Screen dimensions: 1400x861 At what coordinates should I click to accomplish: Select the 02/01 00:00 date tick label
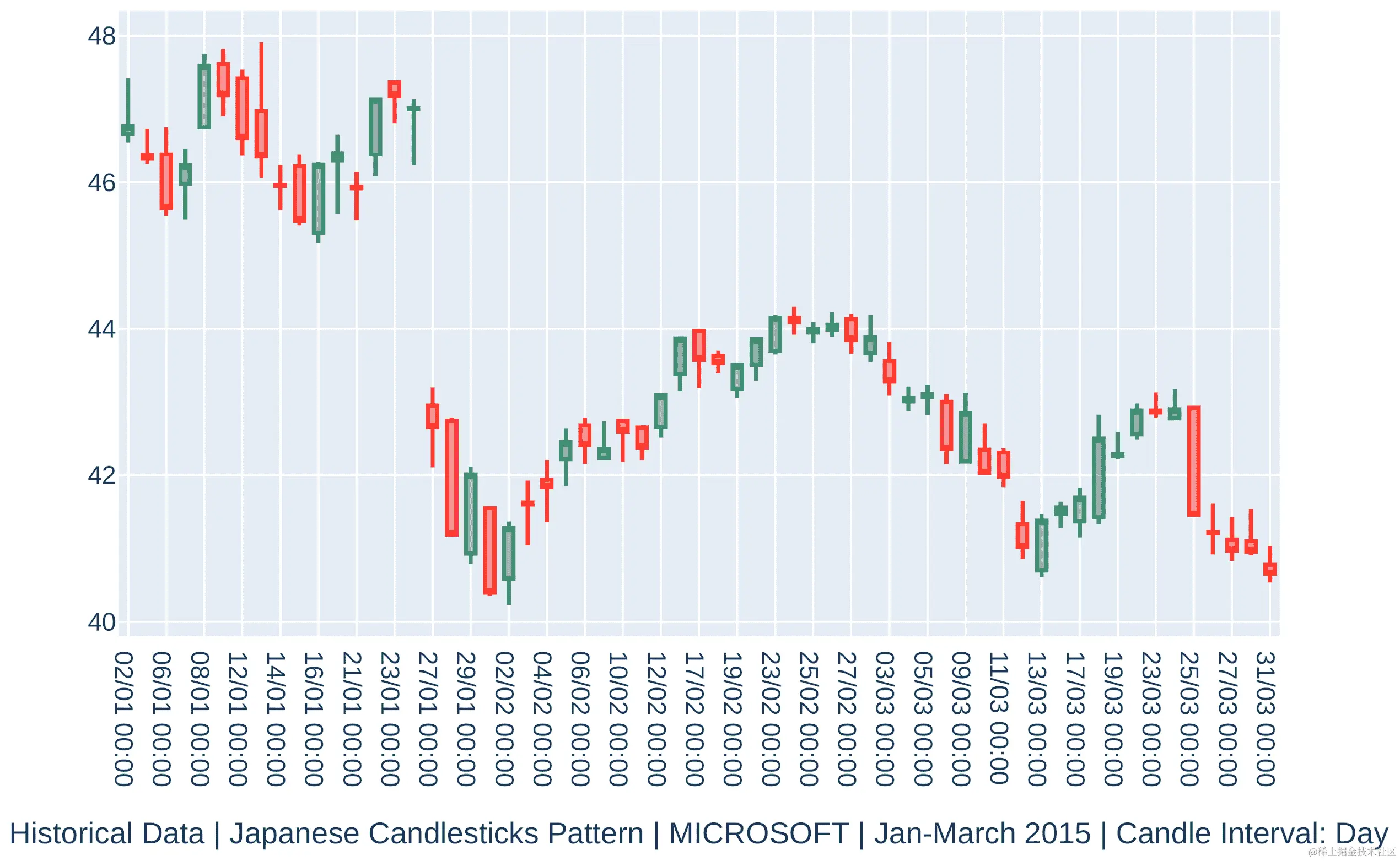(123, 719)
